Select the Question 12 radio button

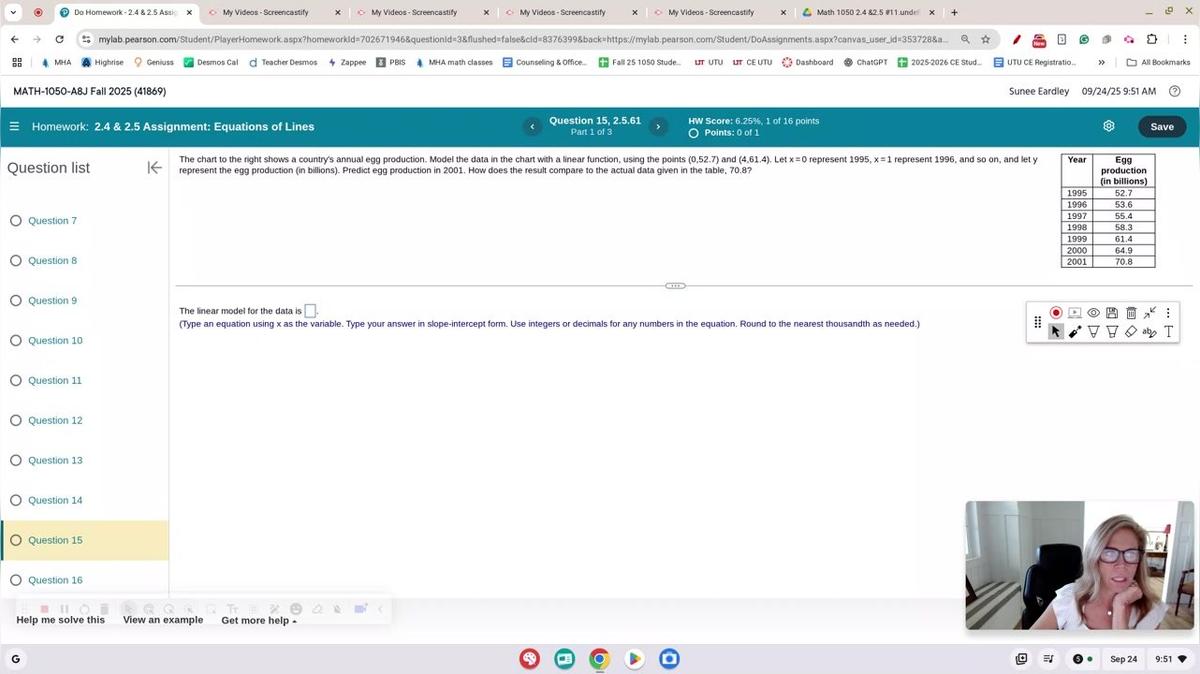pyautogui.click(x=16, y=420)
